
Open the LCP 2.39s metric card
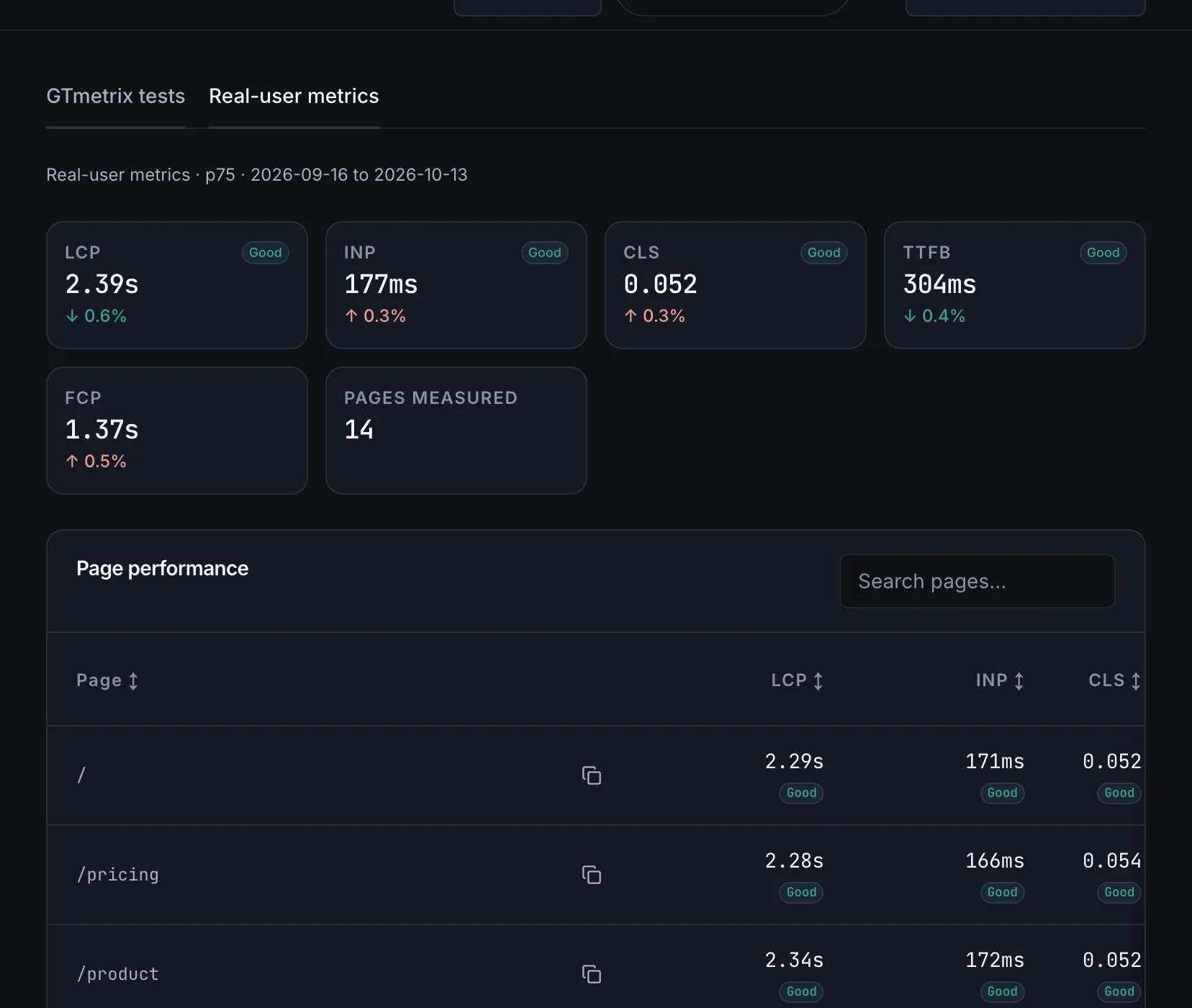177,285
